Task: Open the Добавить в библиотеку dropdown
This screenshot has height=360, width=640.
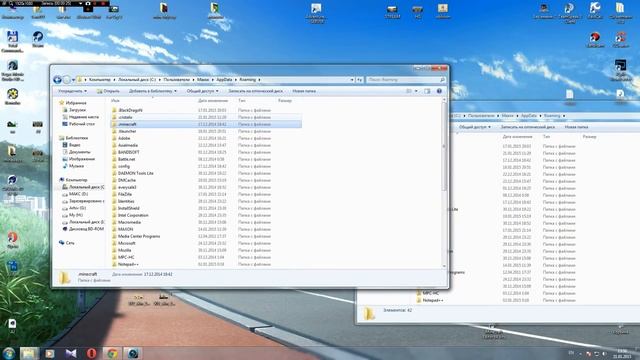Action: coord(153,91)
